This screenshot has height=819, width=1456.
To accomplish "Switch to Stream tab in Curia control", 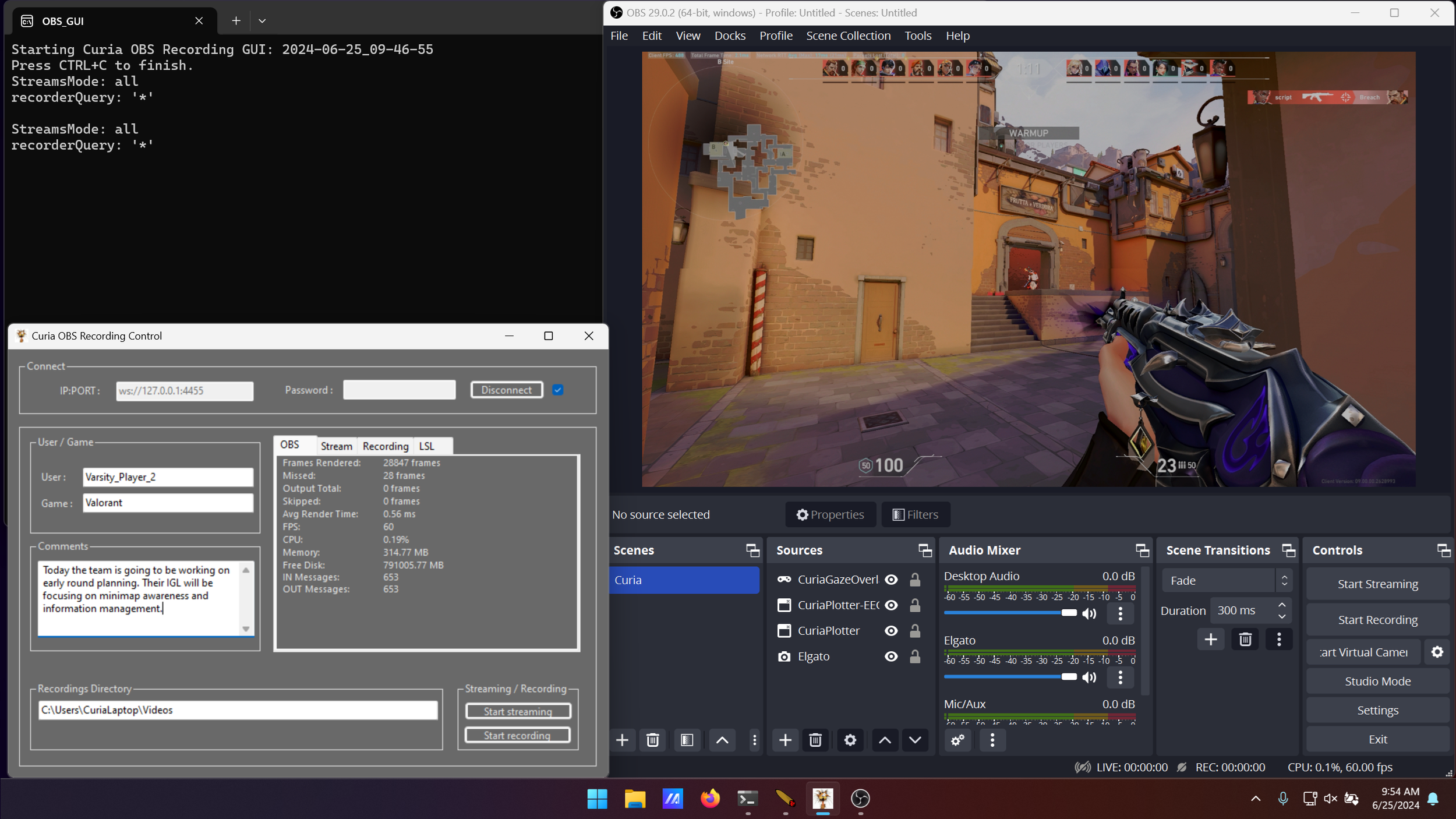I will pyautogui.click(x=336, y=446).
